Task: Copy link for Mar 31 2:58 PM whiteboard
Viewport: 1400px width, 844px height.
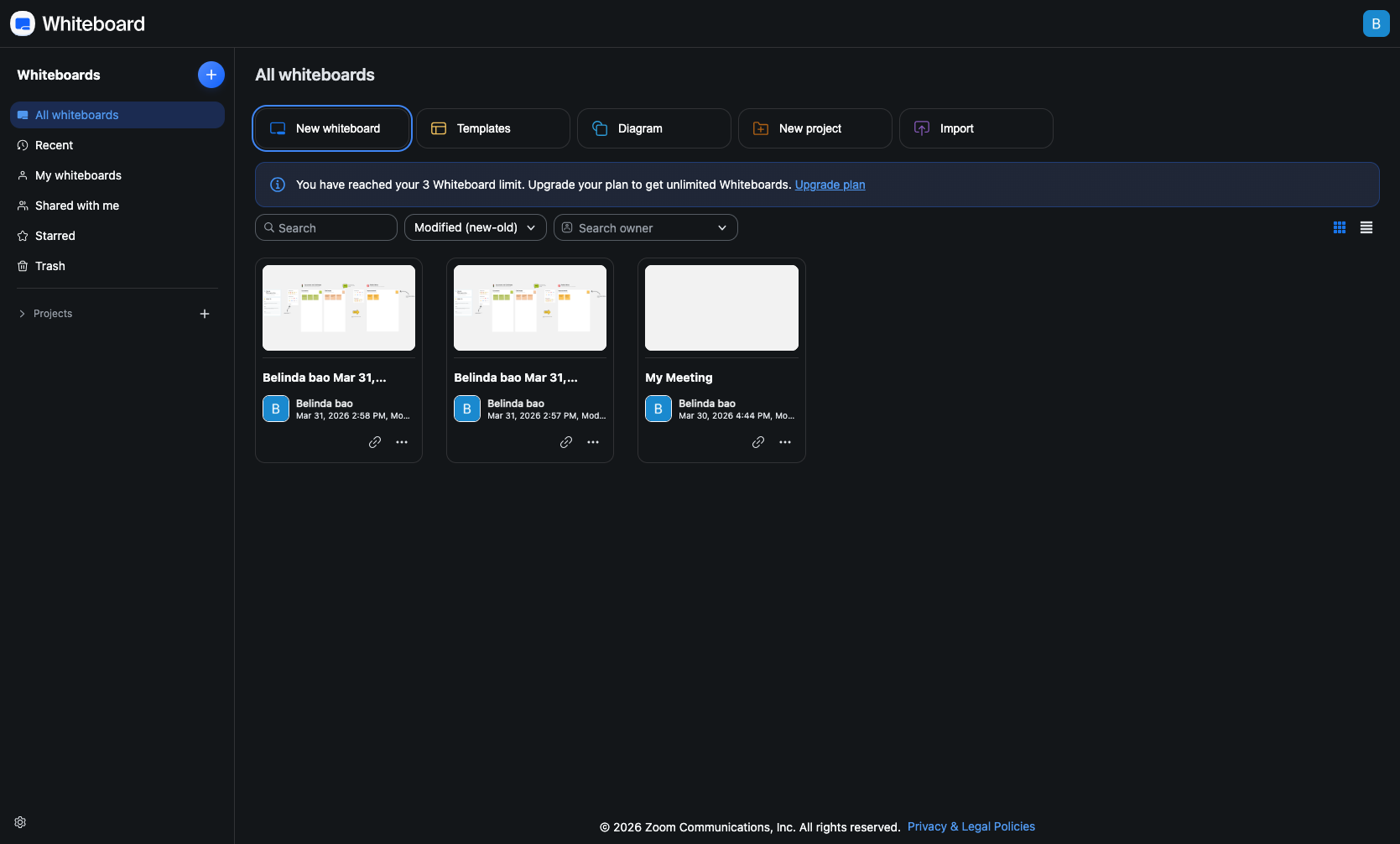Action: [x=375, y=442]
